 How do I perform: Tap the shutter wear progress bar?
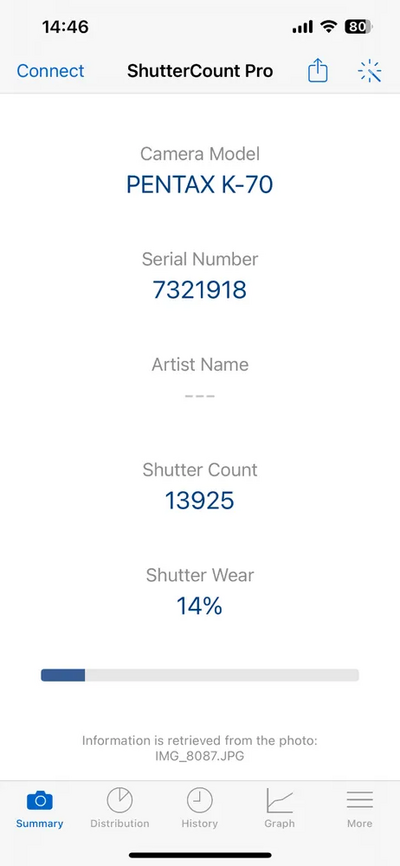[x=200, y=675]
